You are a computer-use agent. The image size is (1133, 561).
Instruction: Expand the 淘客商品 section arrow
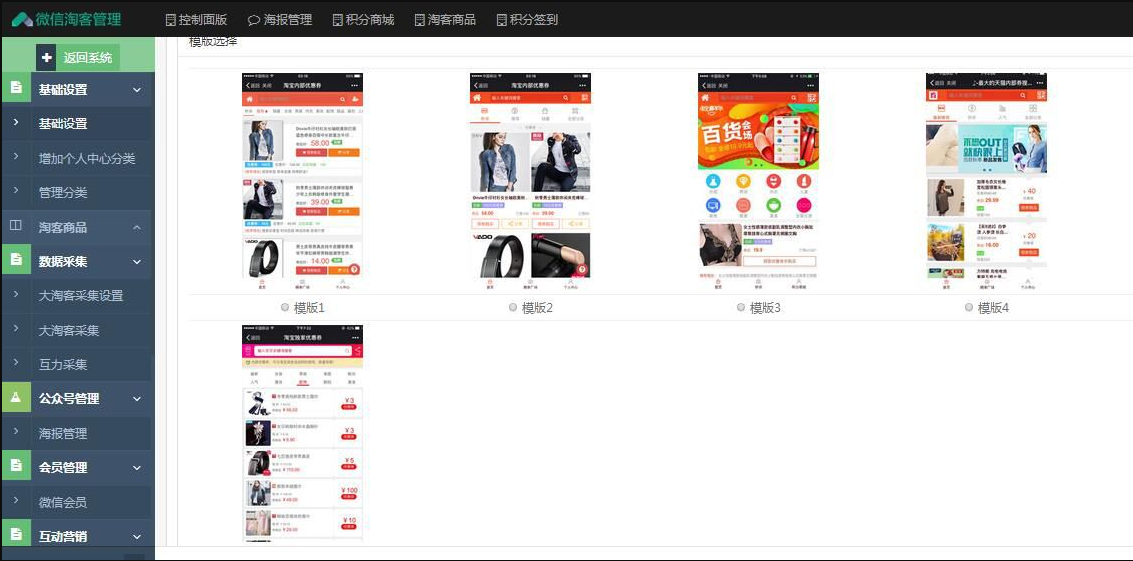pyautogui.click(x=137, y=228)
